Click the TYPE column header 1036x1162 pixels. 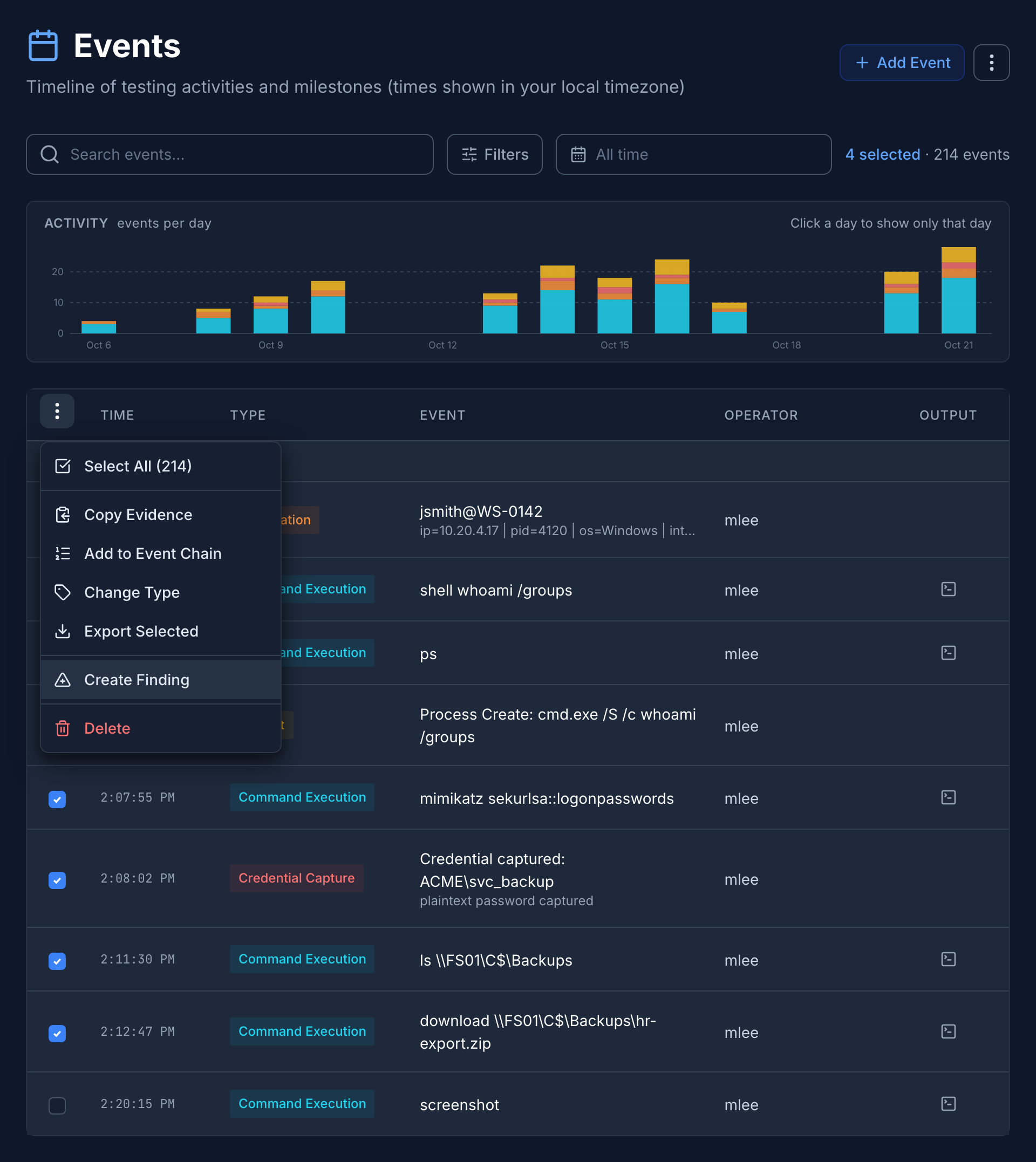point(248,415)
